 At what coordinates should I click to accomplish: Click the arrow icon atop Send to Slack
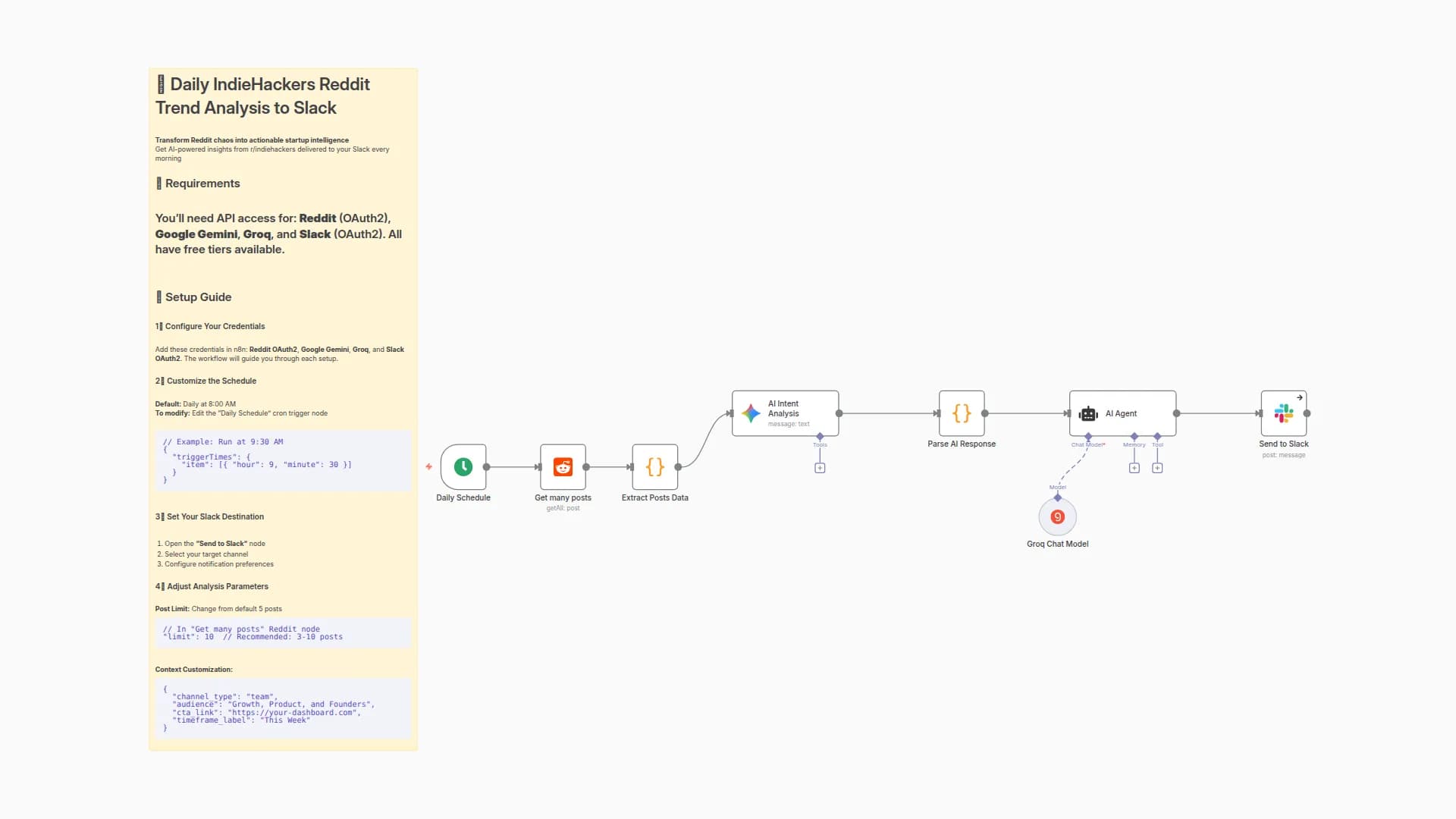(x=1299, y=397)
